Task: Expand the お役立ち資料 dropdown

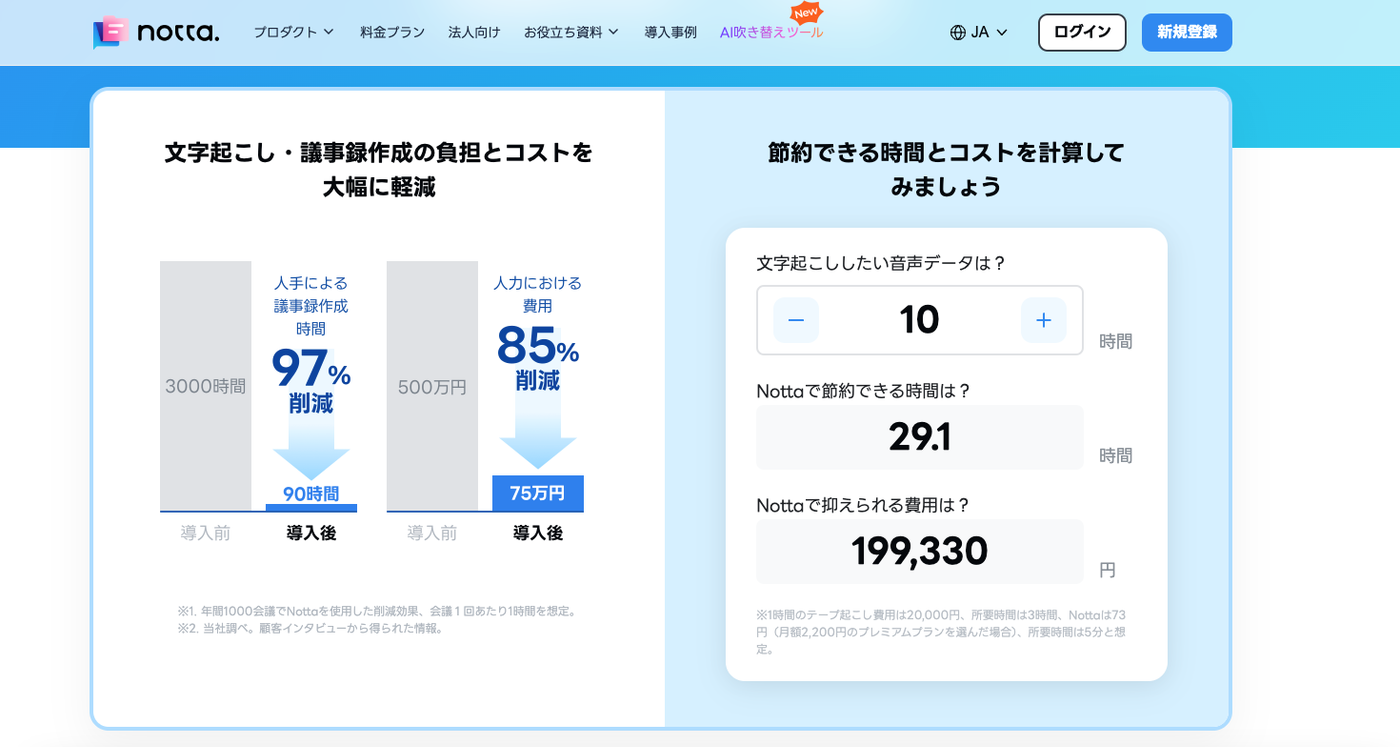Action: point(571,32)
